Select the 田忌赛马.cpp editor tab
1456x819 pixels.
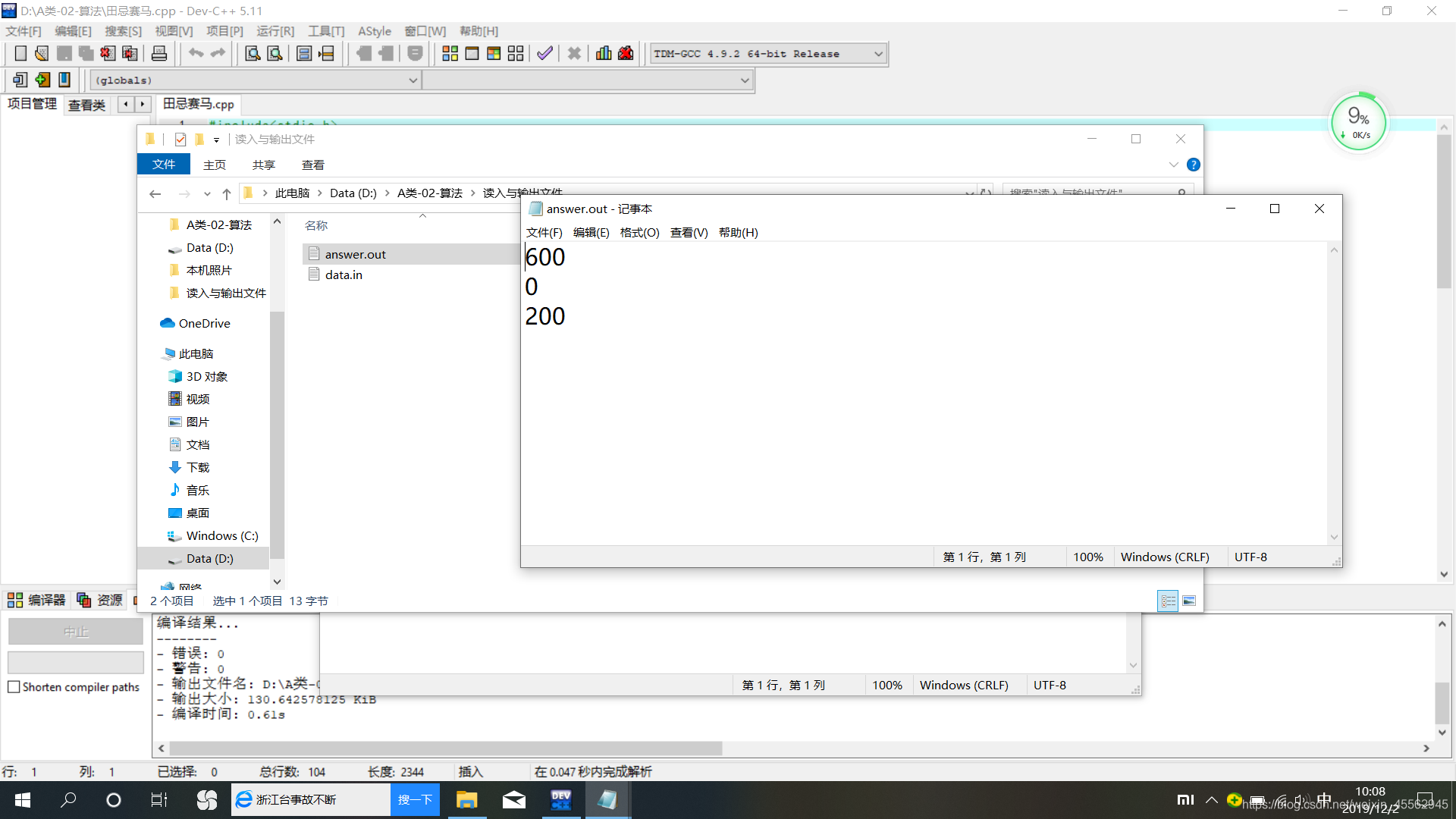[x=199, y=104]
